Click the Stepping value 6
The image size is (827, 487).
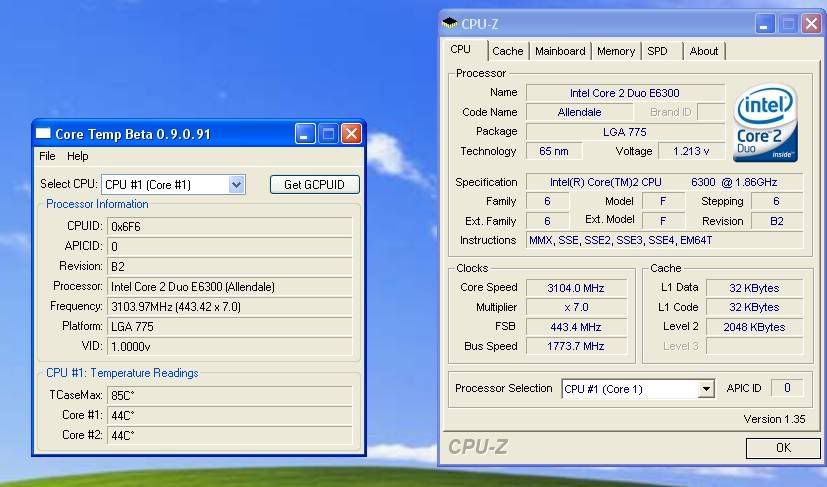776,201
